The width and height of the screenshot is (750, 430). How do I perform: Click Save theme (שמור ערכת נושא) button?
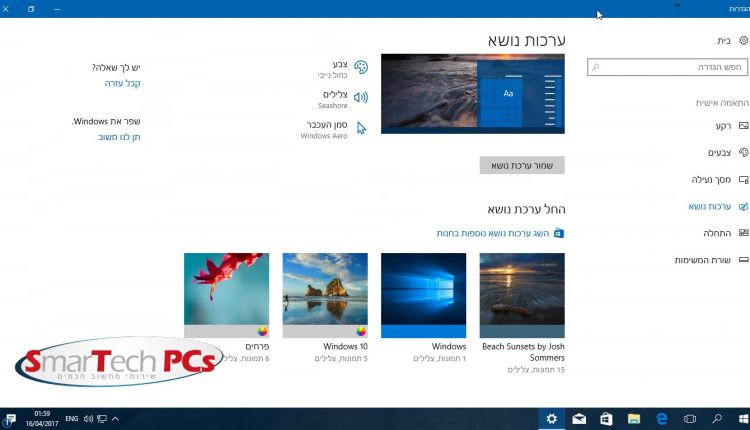(x=522, y=165)
